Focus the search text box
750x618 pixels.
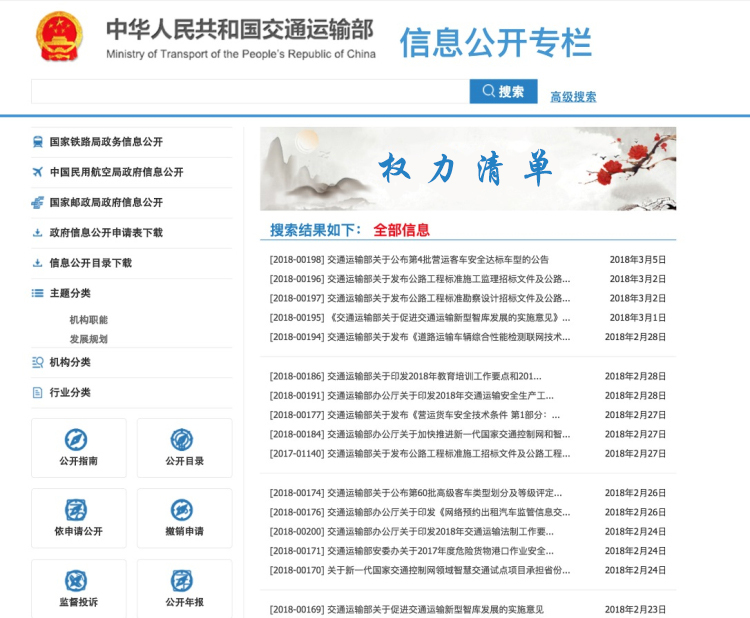pyautogui.click(x=250, y=91)
